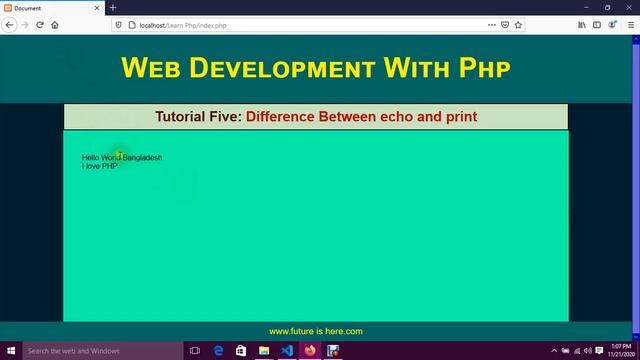Open the volume control tray icon
Viewport: 640px width, 360px height.
tap(588, 351)
